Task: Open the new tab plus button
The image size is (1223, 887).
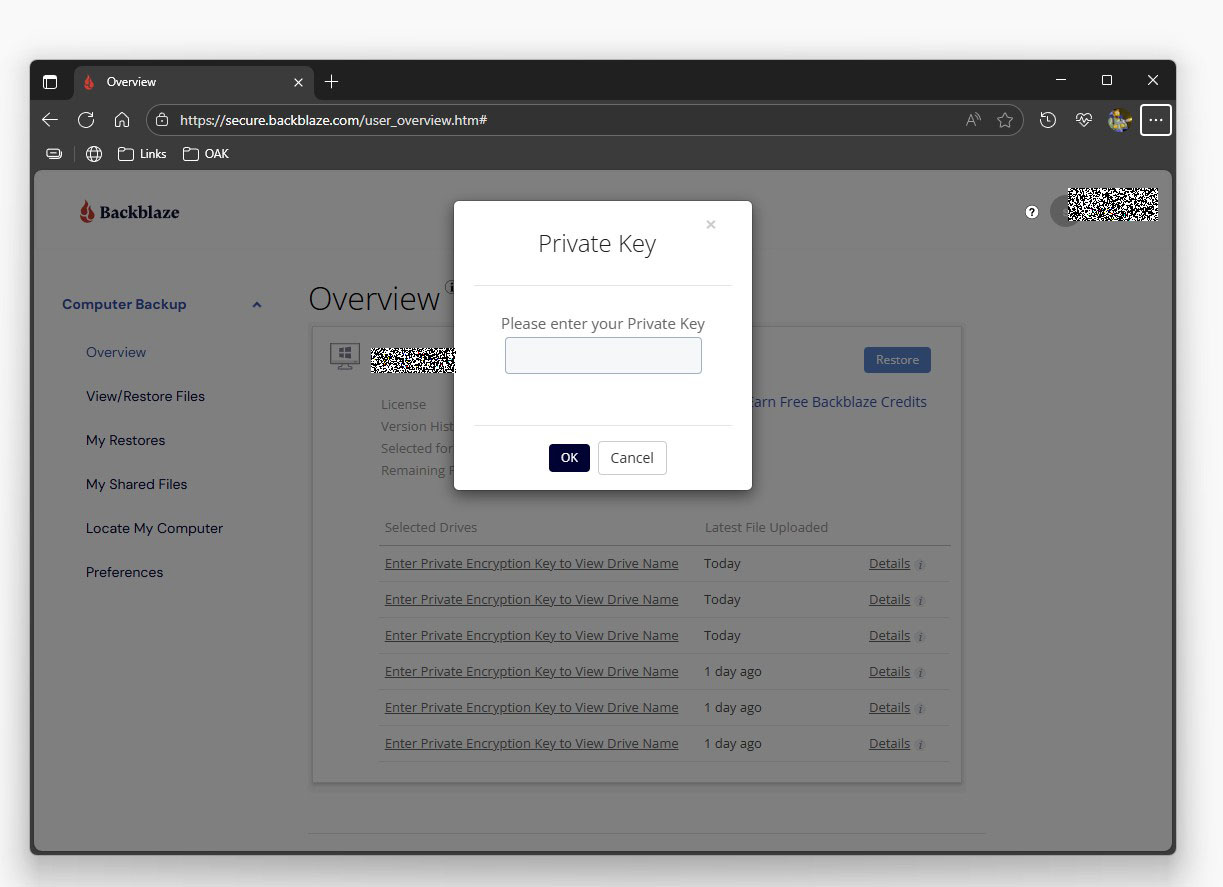Action: tap(332, 82)
